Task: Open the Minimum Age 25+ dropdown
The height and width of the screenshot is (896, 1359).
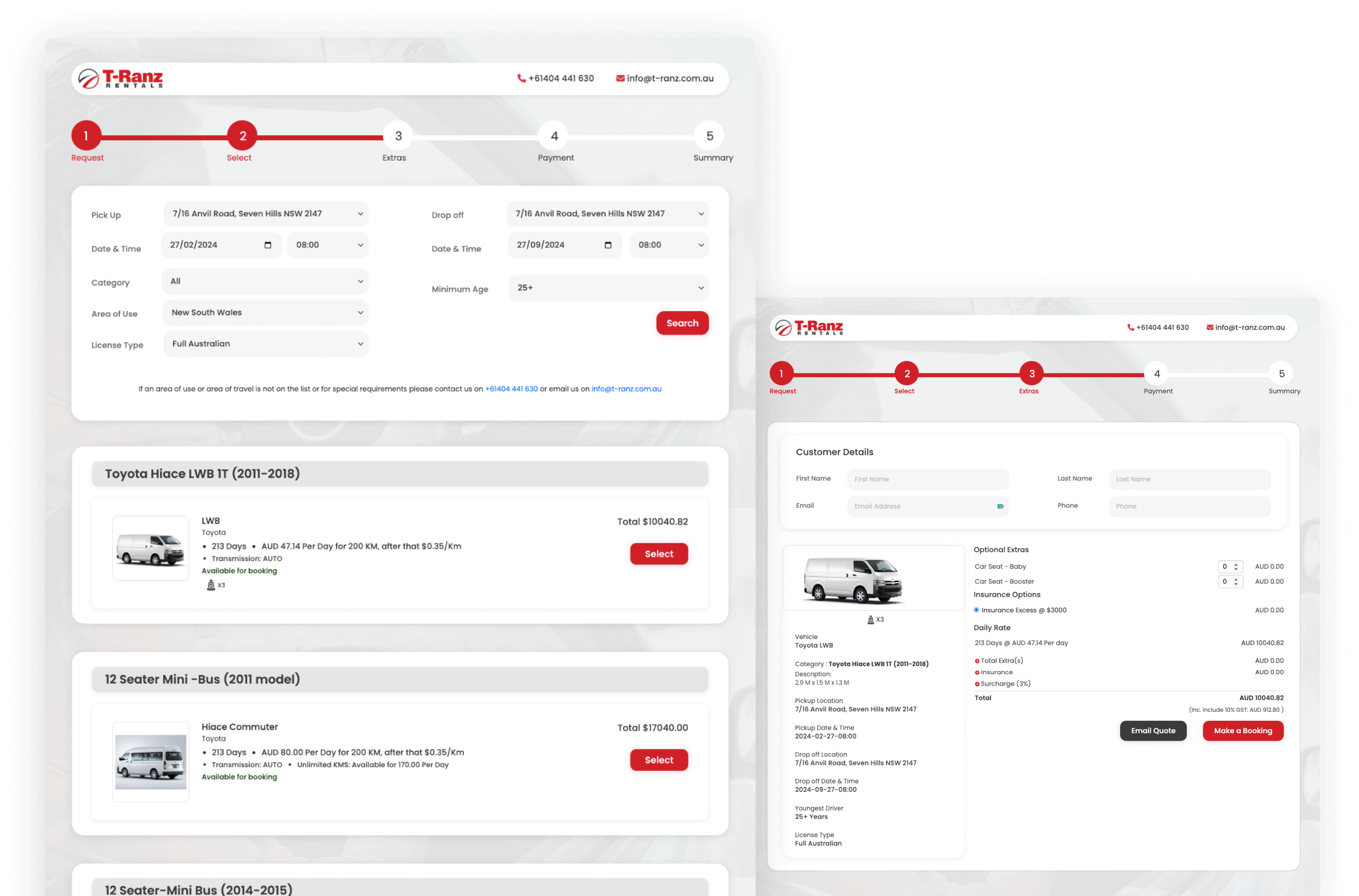Action: 609,288
